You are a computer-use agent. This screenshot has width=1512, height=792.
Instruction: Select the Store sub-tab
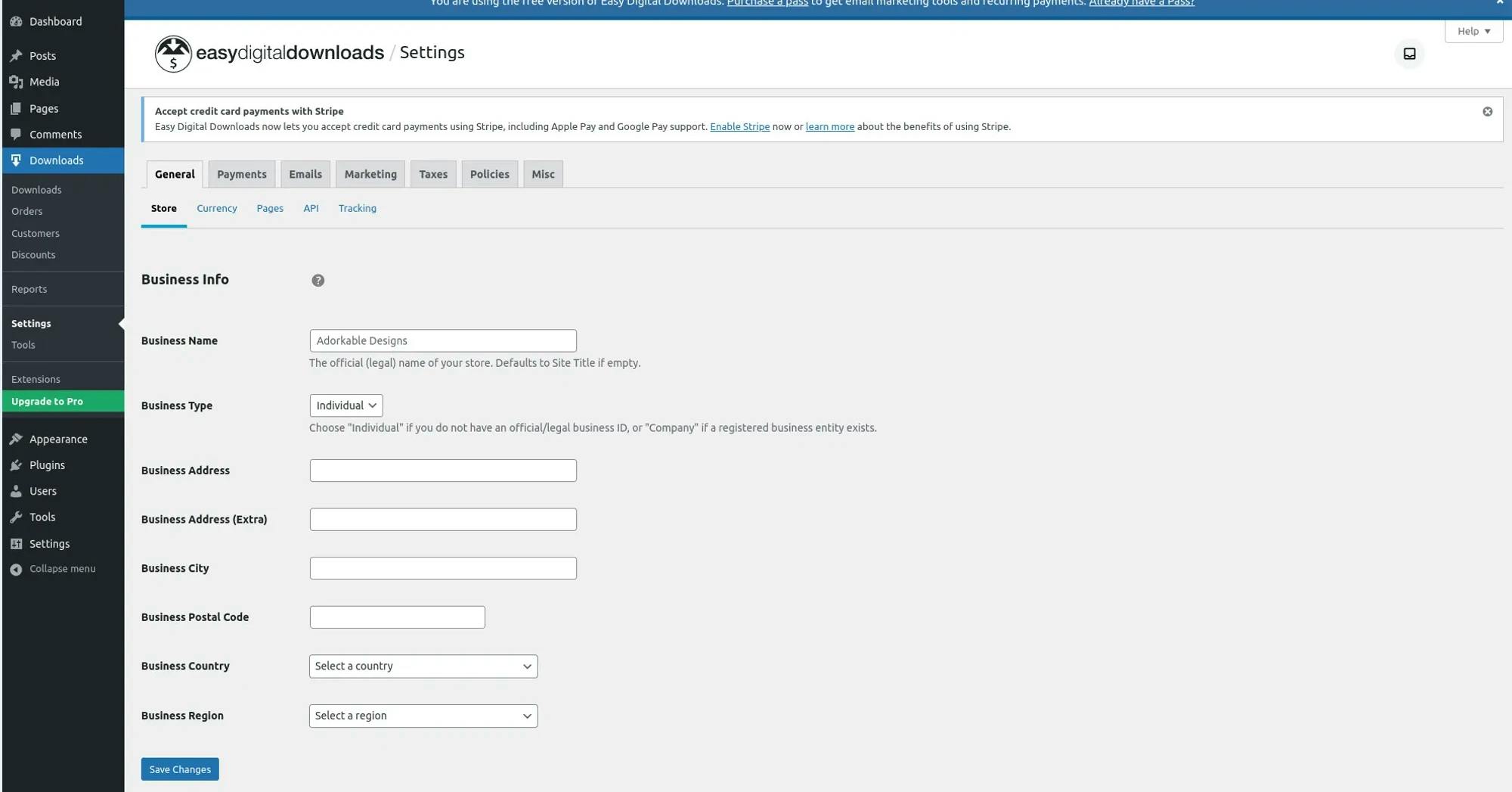click(164, 208)
